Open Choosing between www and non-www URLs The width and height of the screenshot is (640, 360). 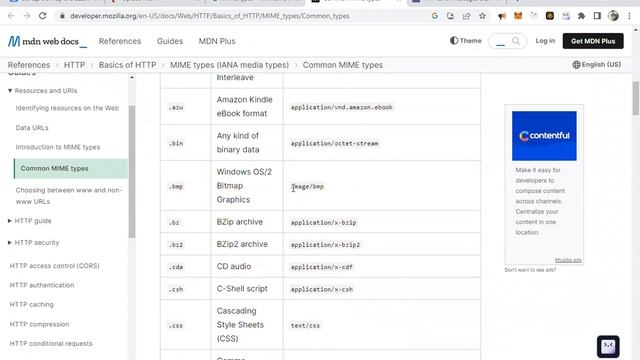69,196
